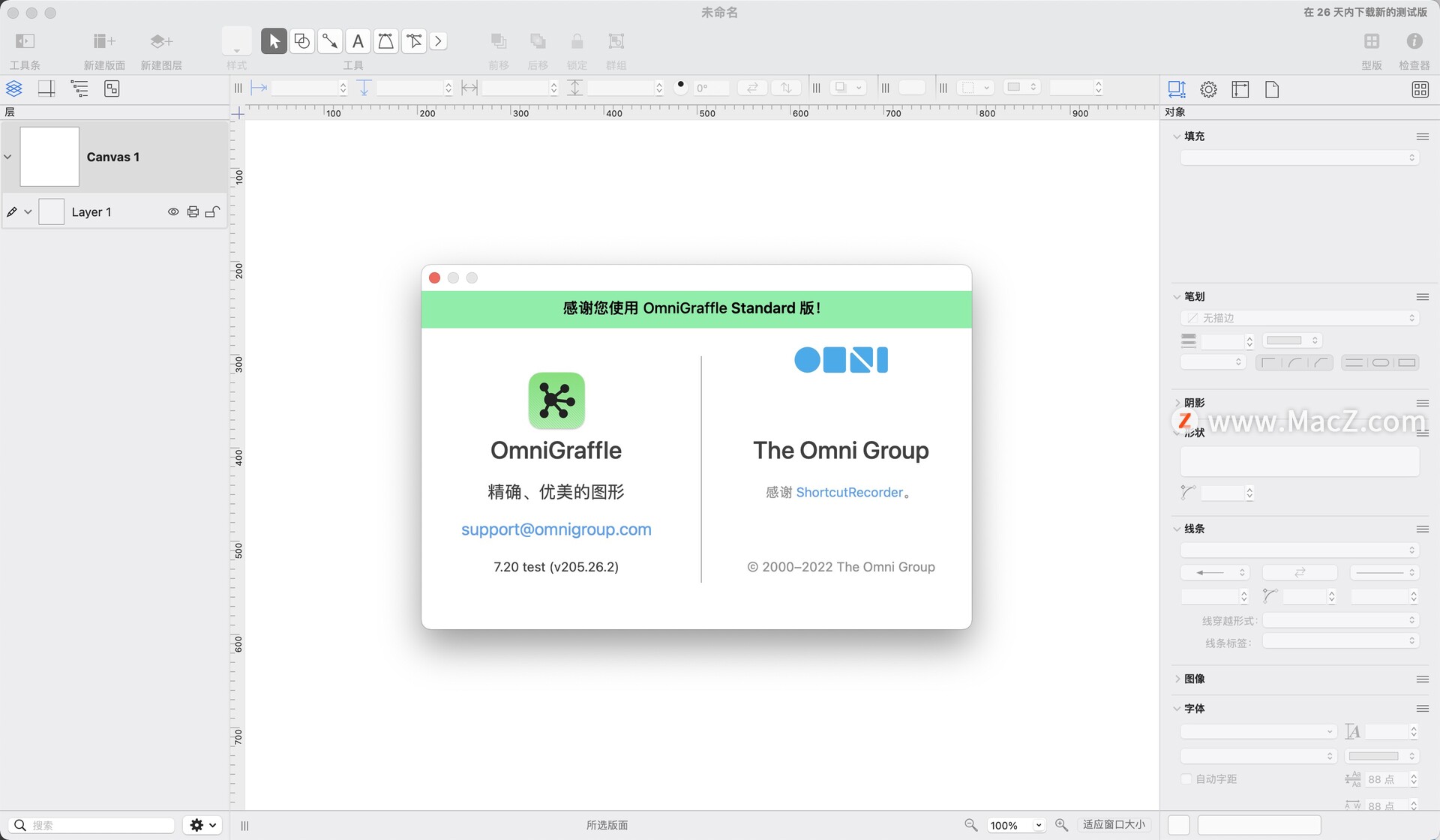Viewport: 1440px width, 840px height.
Task: Toggle Layer 1 visibility eye
Action: point(173,211)
